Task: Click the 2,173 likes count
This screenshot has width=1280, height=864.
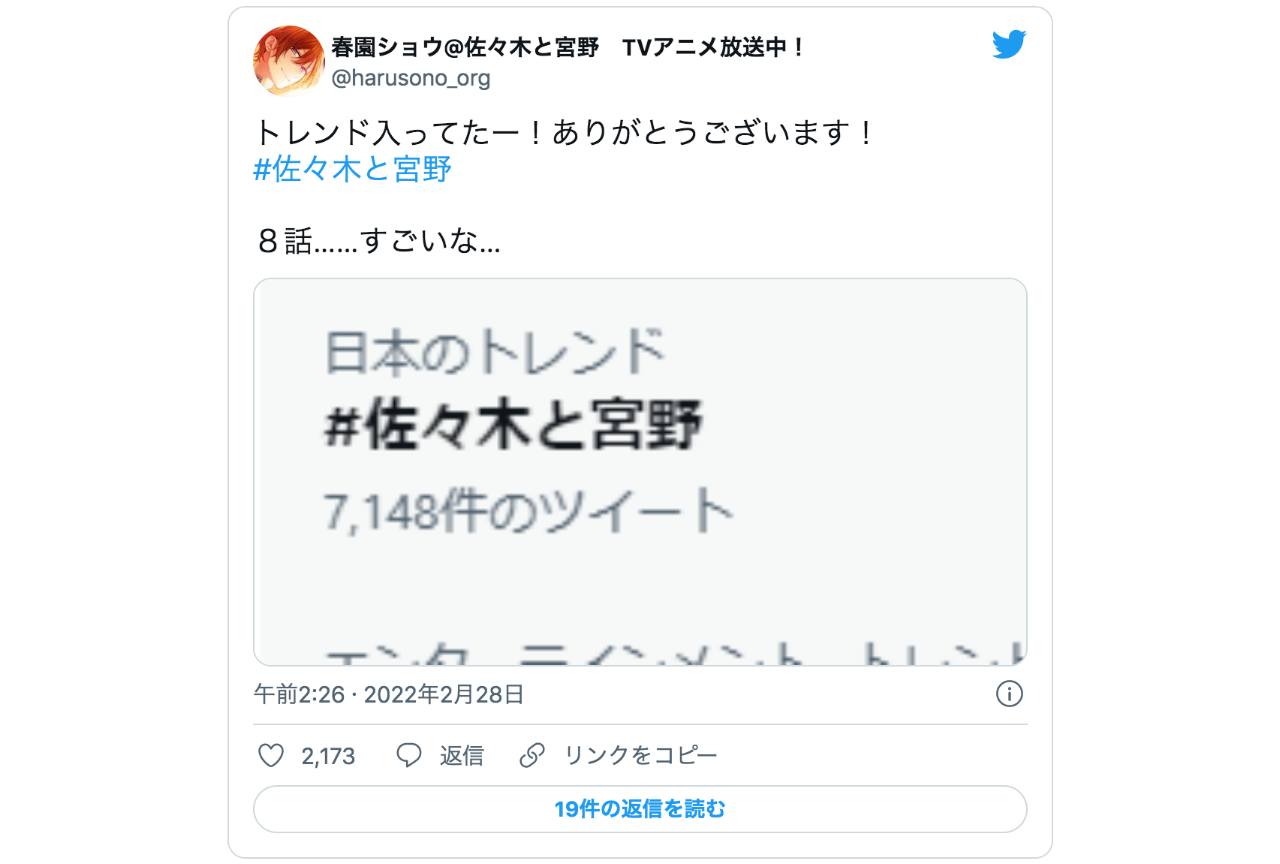Action: (328, 756)
